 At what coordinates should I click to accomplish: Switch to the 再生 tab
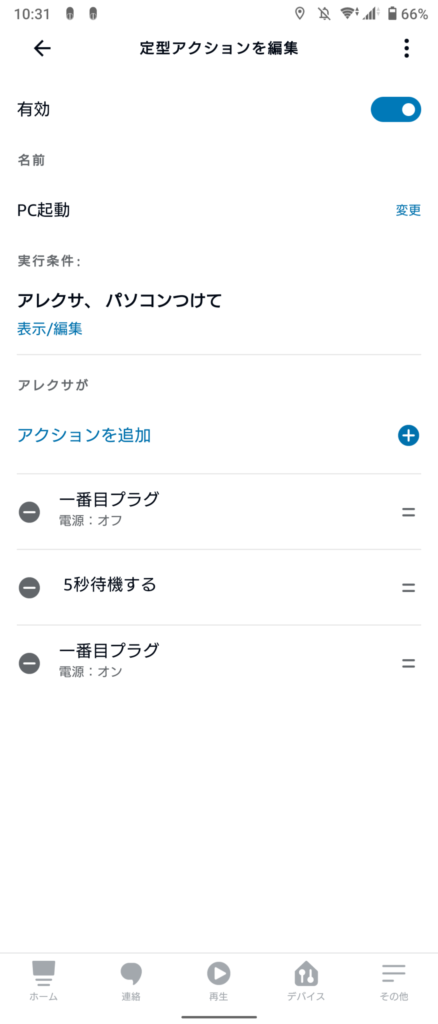[219, 982]
